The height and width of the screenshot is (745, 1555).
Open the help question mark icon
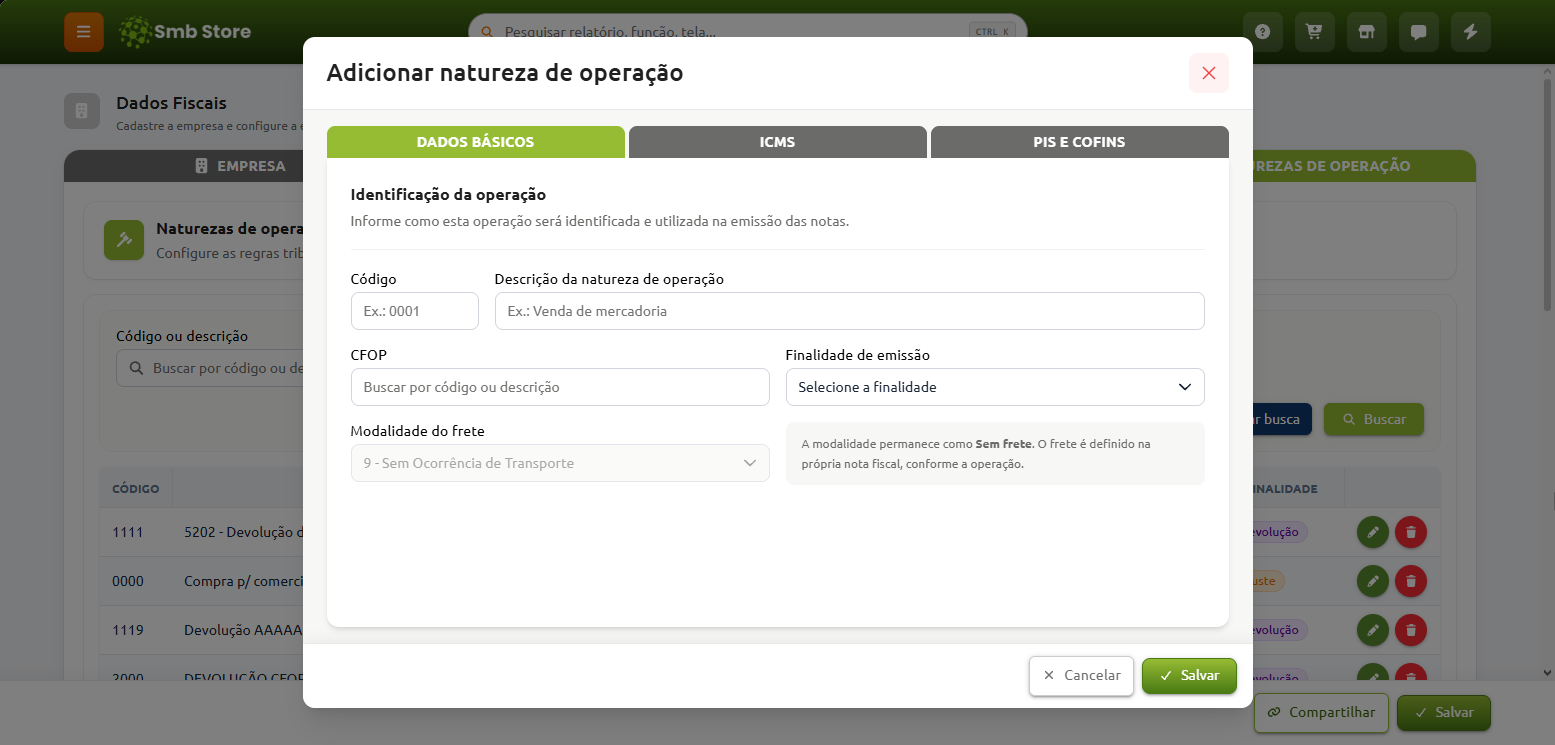[x=1262, y=32]
